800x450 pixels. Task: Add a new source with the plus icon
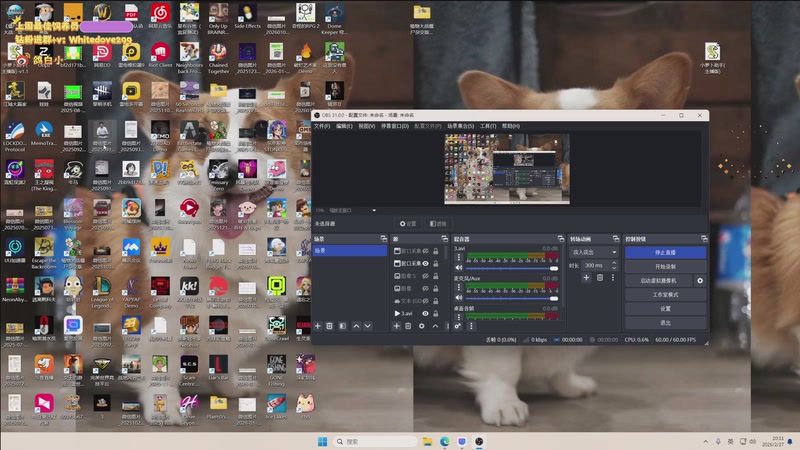coord(396,326)
